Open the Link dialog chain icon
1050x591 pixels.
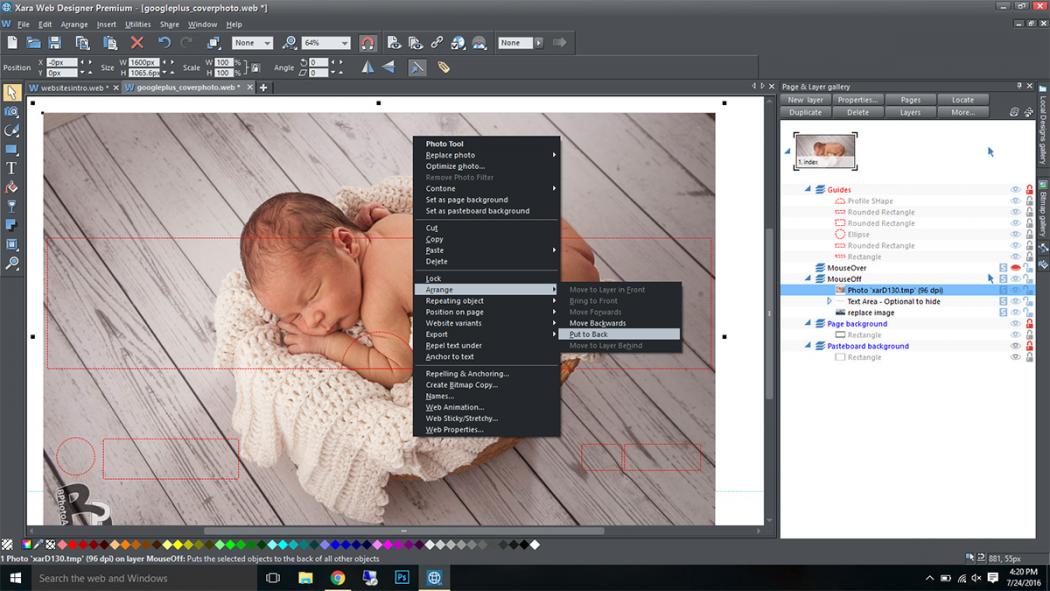tap(437, 43)
